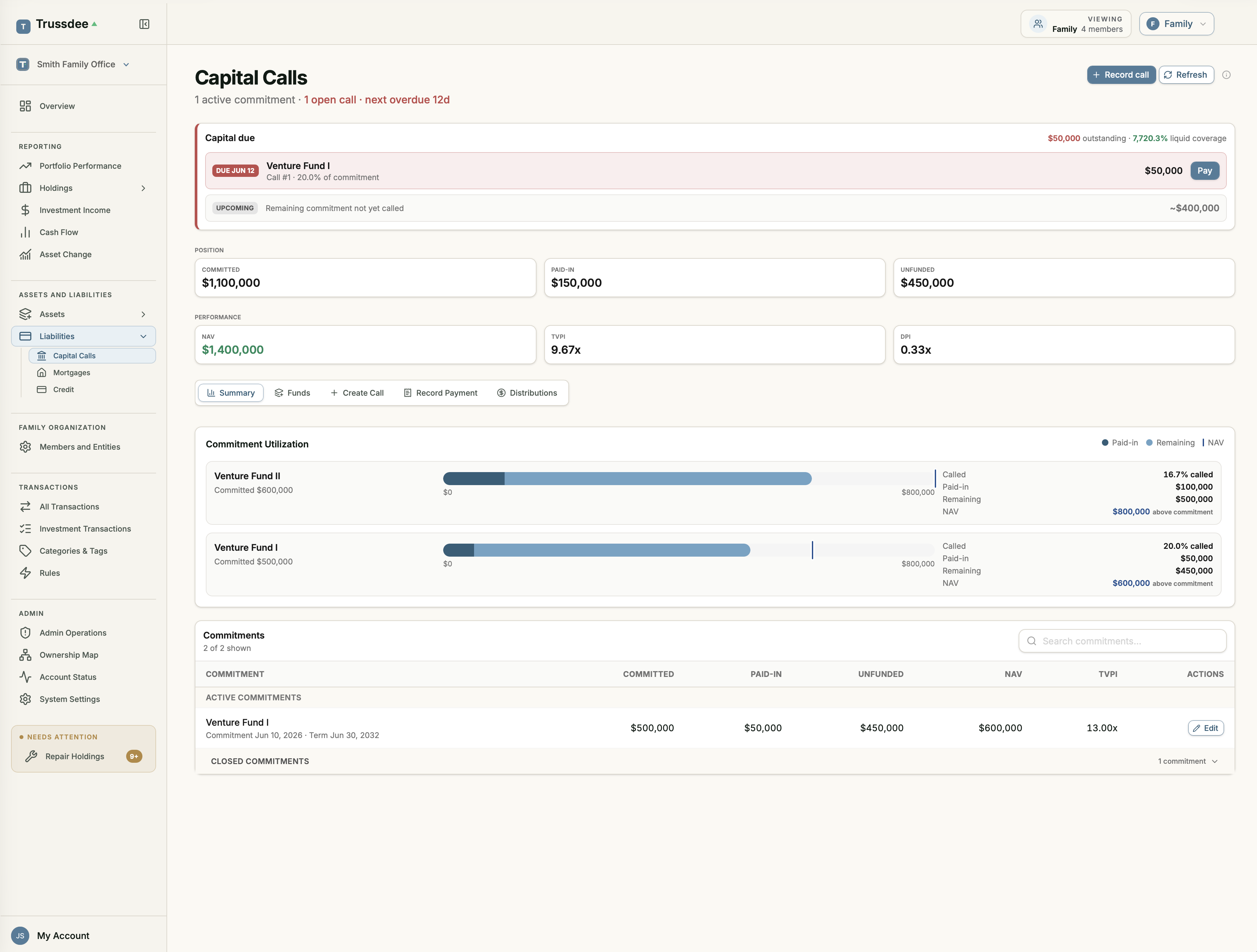1257x952 pixels.
Task: Collapse the Liabilities submenu chevron
Action: [x=143, y=337]
